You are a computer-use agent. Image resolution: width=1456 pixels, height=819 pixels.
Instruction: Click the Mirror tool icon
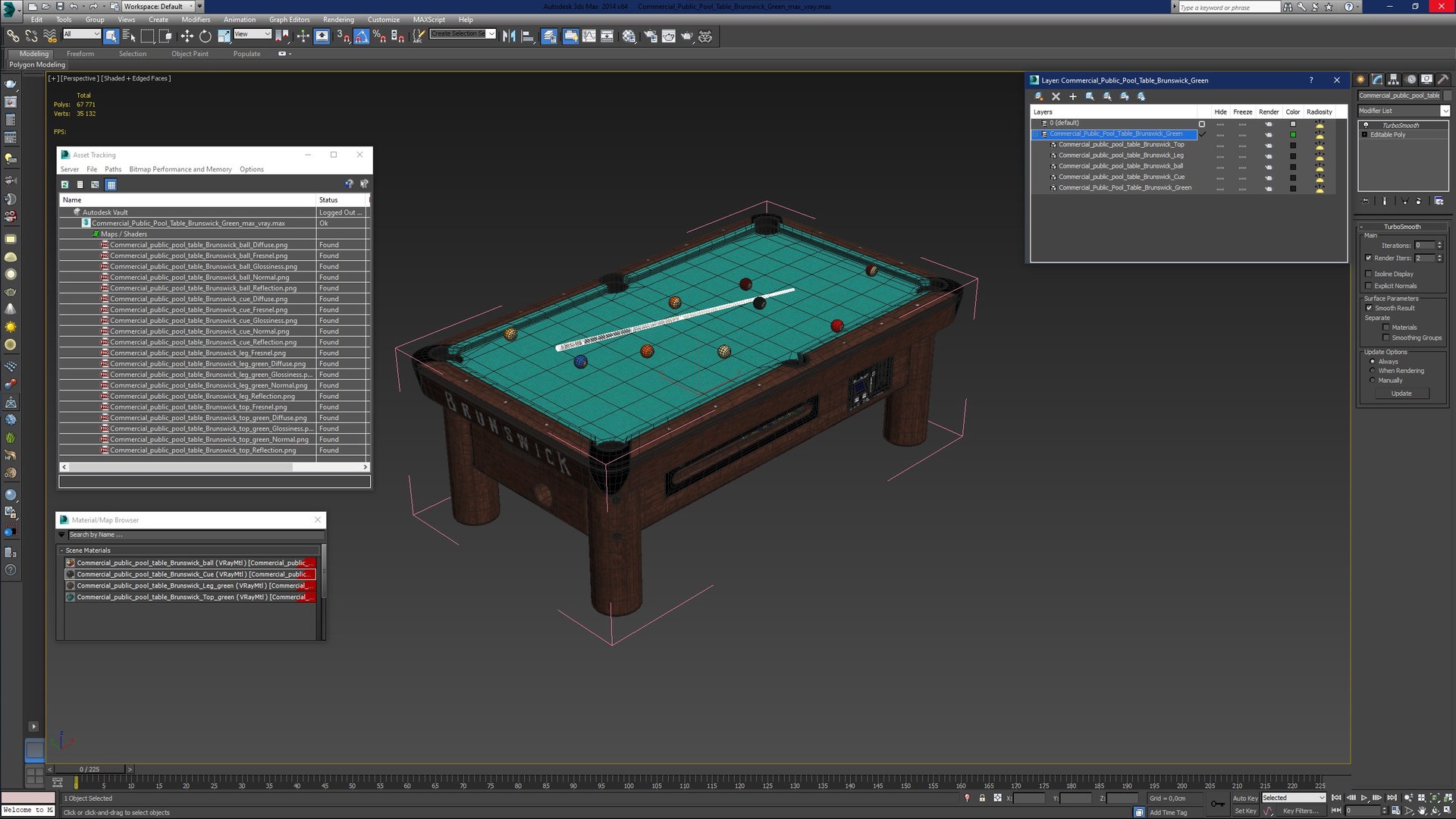(x=509, y=36)
